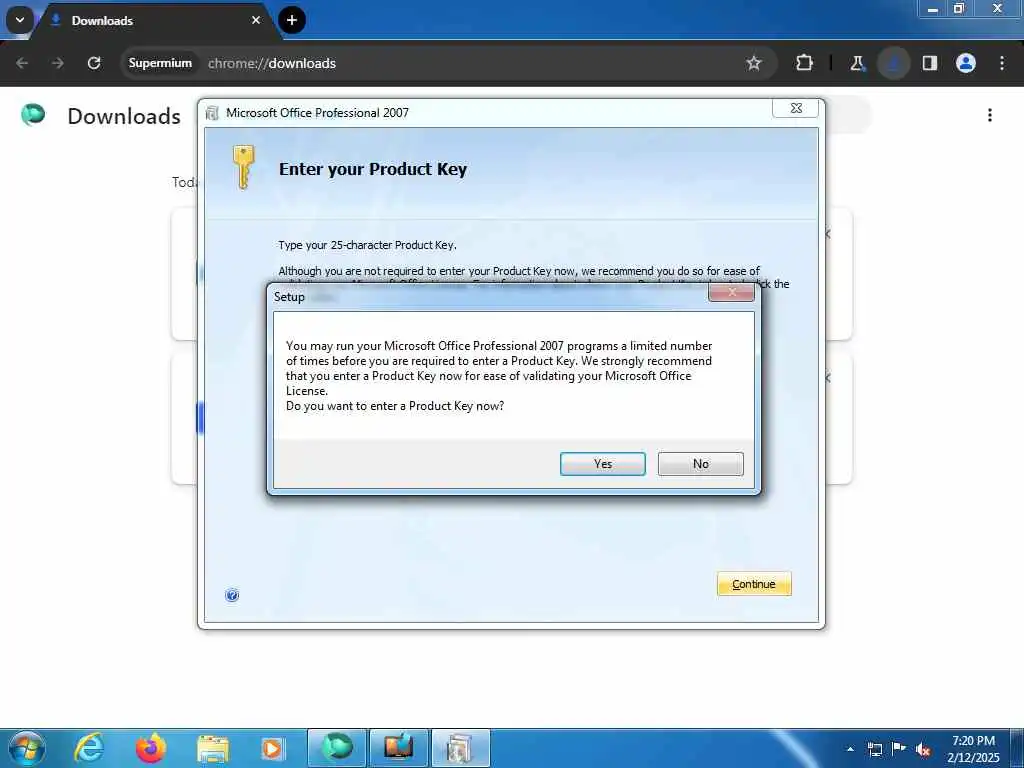Open the clock showing 7:20 PM
The height and width of the screenshot is (768, 1024).
[x=973, y=749]
